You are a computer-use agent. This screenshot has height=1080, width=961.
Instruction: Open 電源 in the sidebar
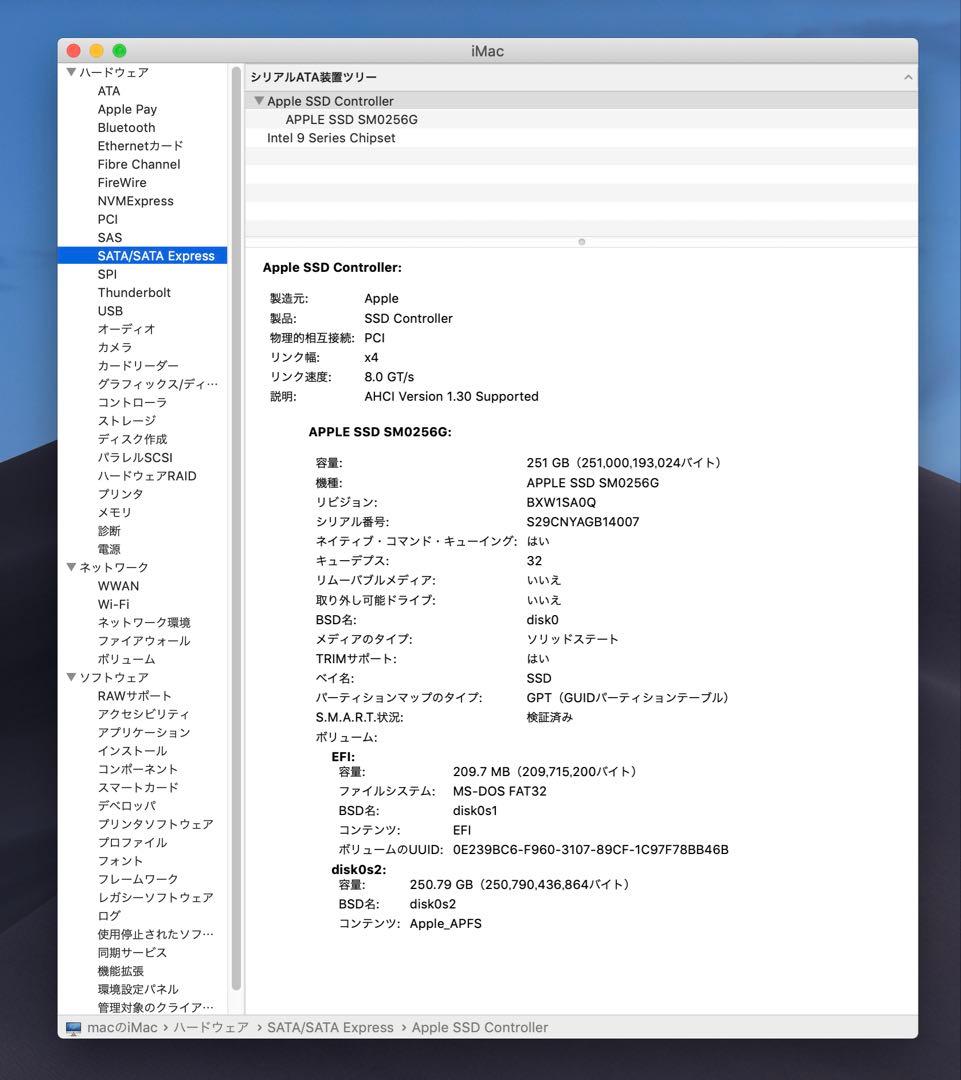pyautogui.click(x=109, y=549)
